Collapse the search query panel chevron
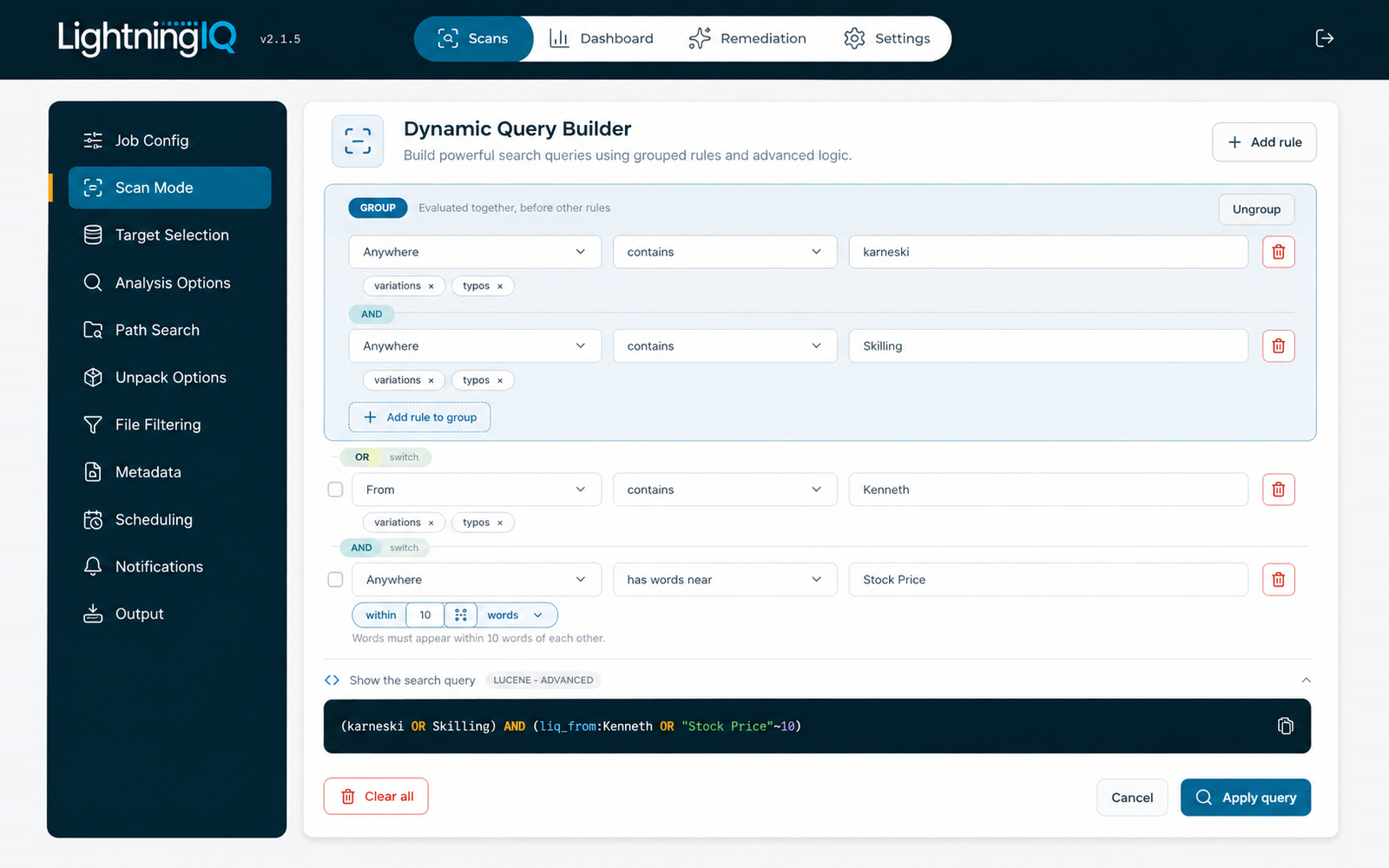Viewport: 1389px width, 868px height. pyautogui.click(x=1306, y=680)
